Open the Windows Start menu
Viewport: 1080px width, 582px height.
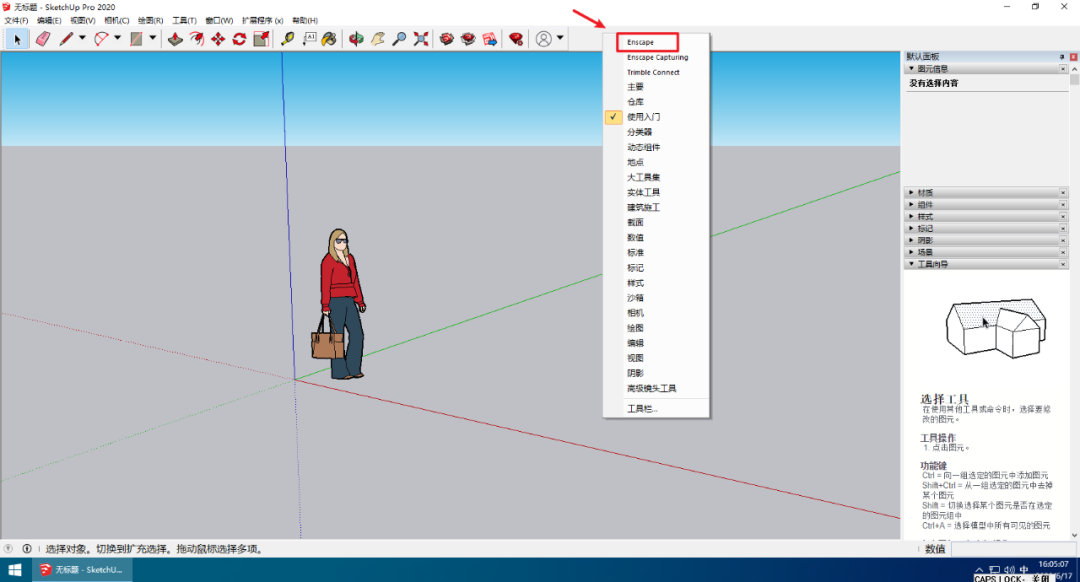click(15, 570)
